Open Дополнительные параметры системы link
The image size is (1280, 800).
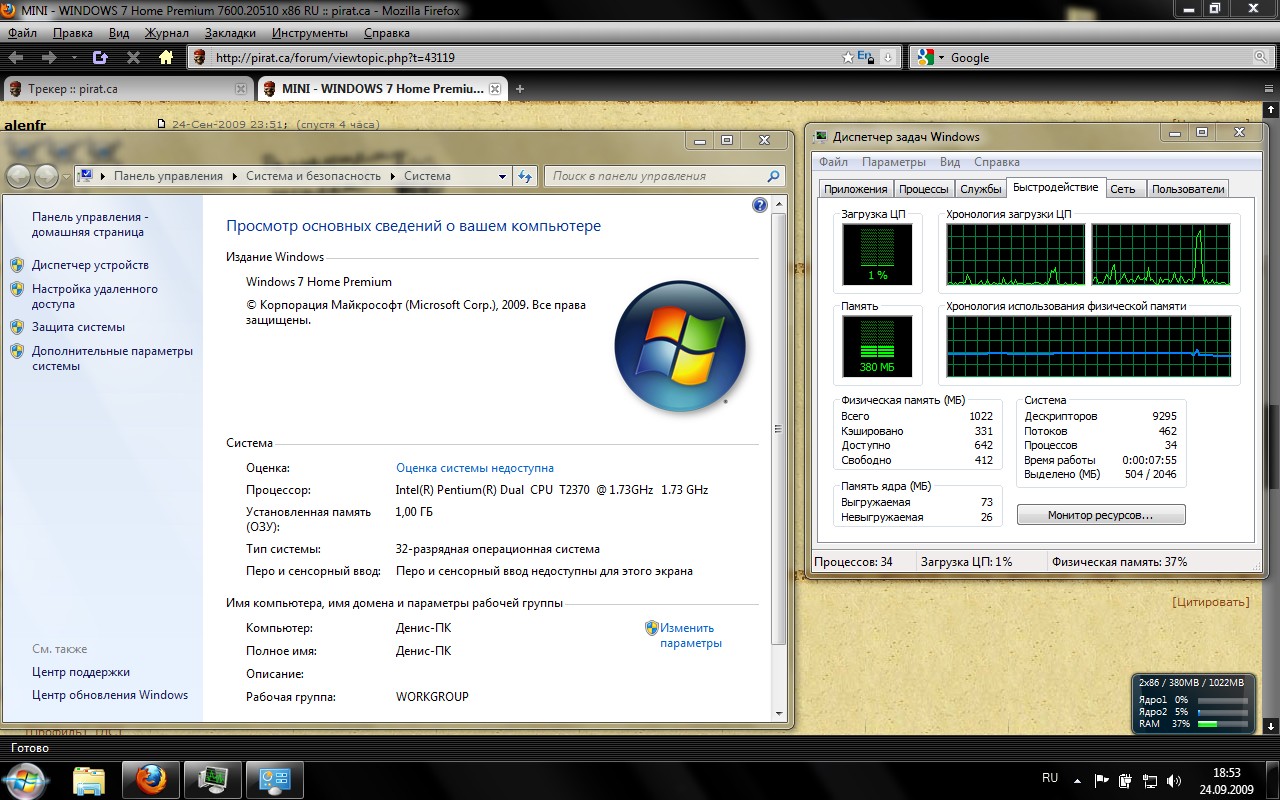click(x=112, y=358)
